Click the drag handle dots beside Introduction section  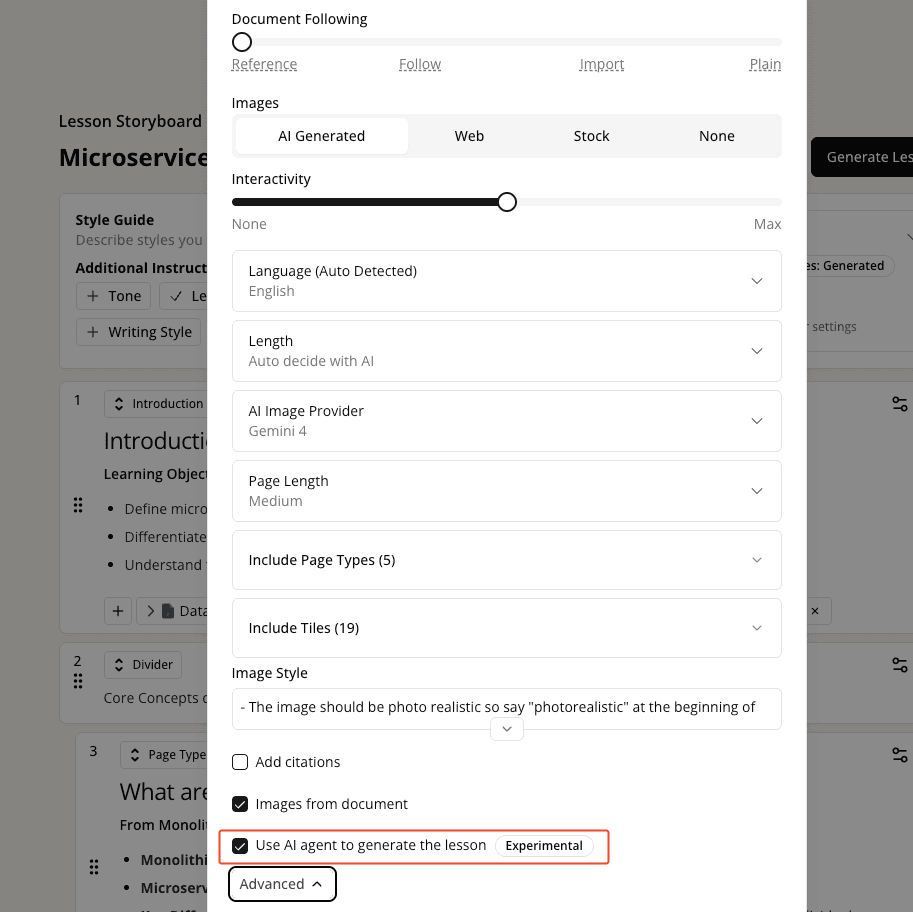pos(78,505)
